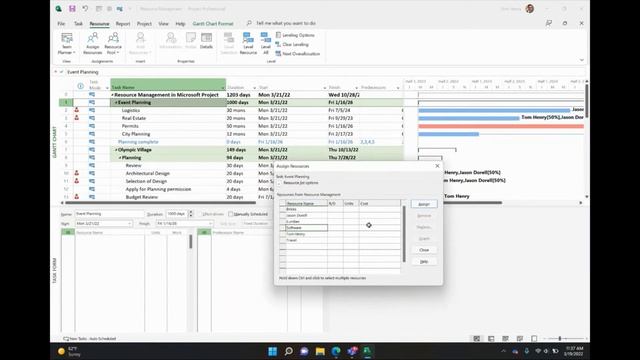Switch to Gantt Chart view in the status bar
The height and width of the screenshot is (360, 640).
pos(476,338)
